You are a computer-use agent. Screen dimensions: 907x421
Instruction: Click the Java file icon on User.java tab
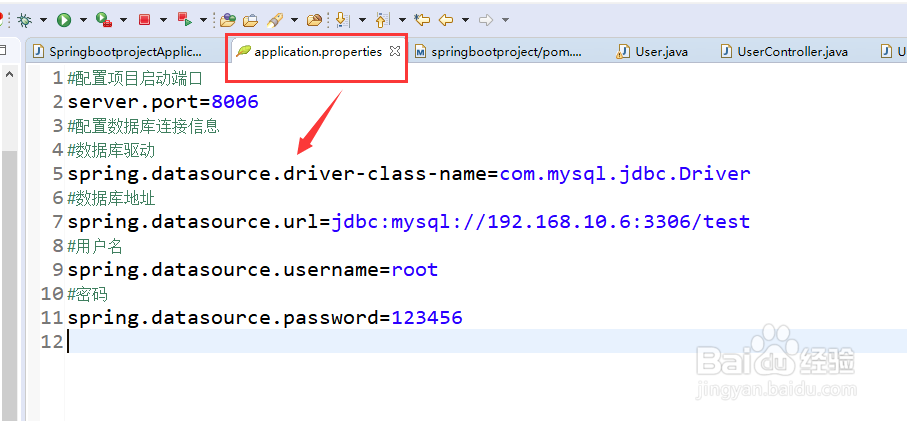coord(623,51)
